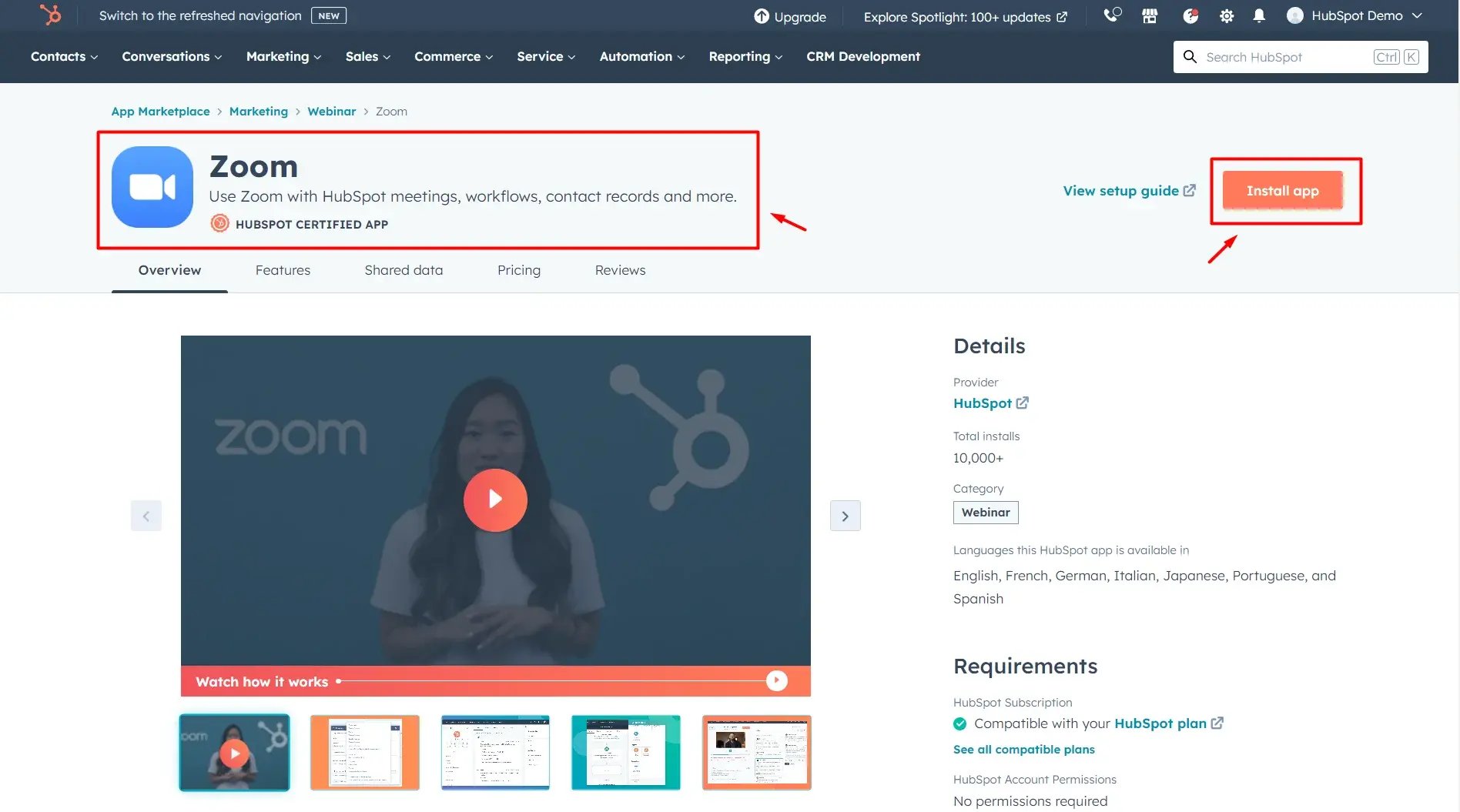
Task: Click the calling icon in the top bar
Action: (x=1111, y=15)
